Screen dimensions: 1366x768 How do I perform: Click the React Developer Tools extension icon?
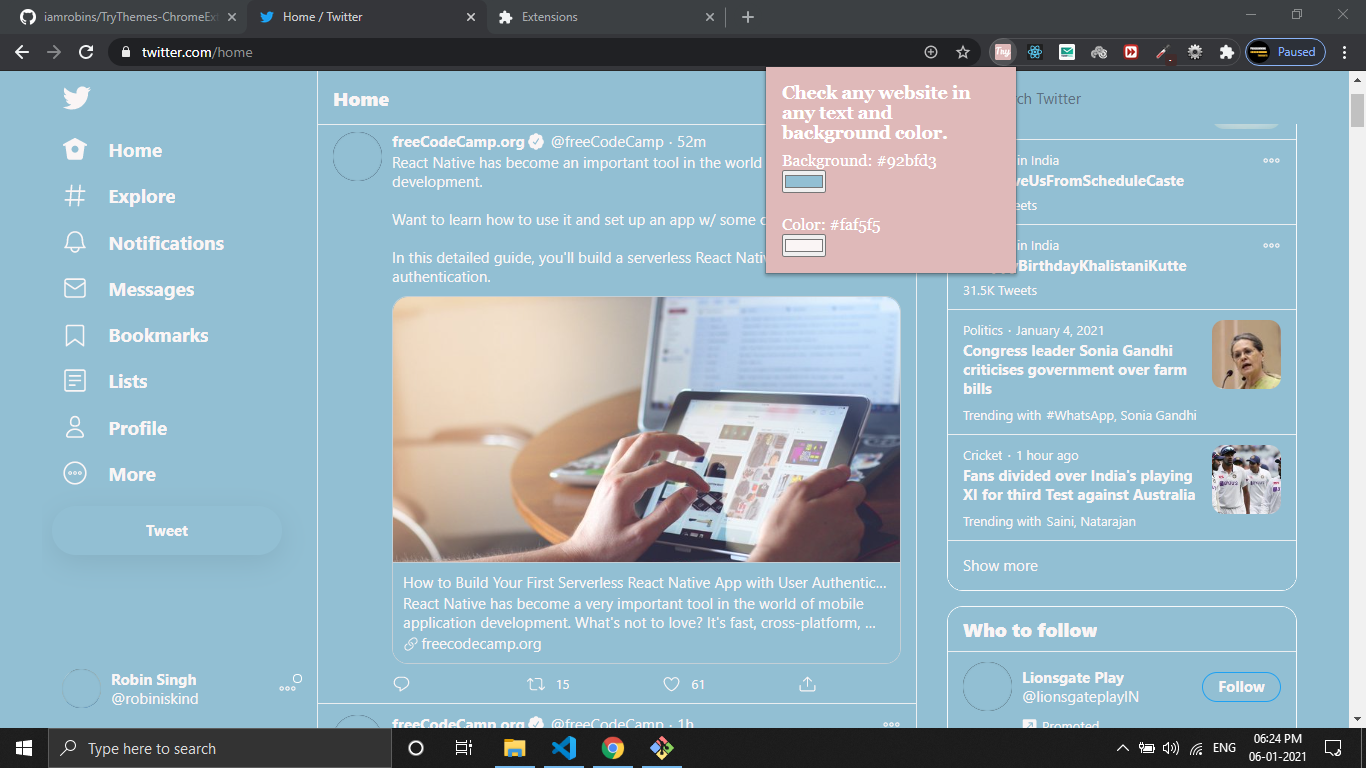[1035, 52]
